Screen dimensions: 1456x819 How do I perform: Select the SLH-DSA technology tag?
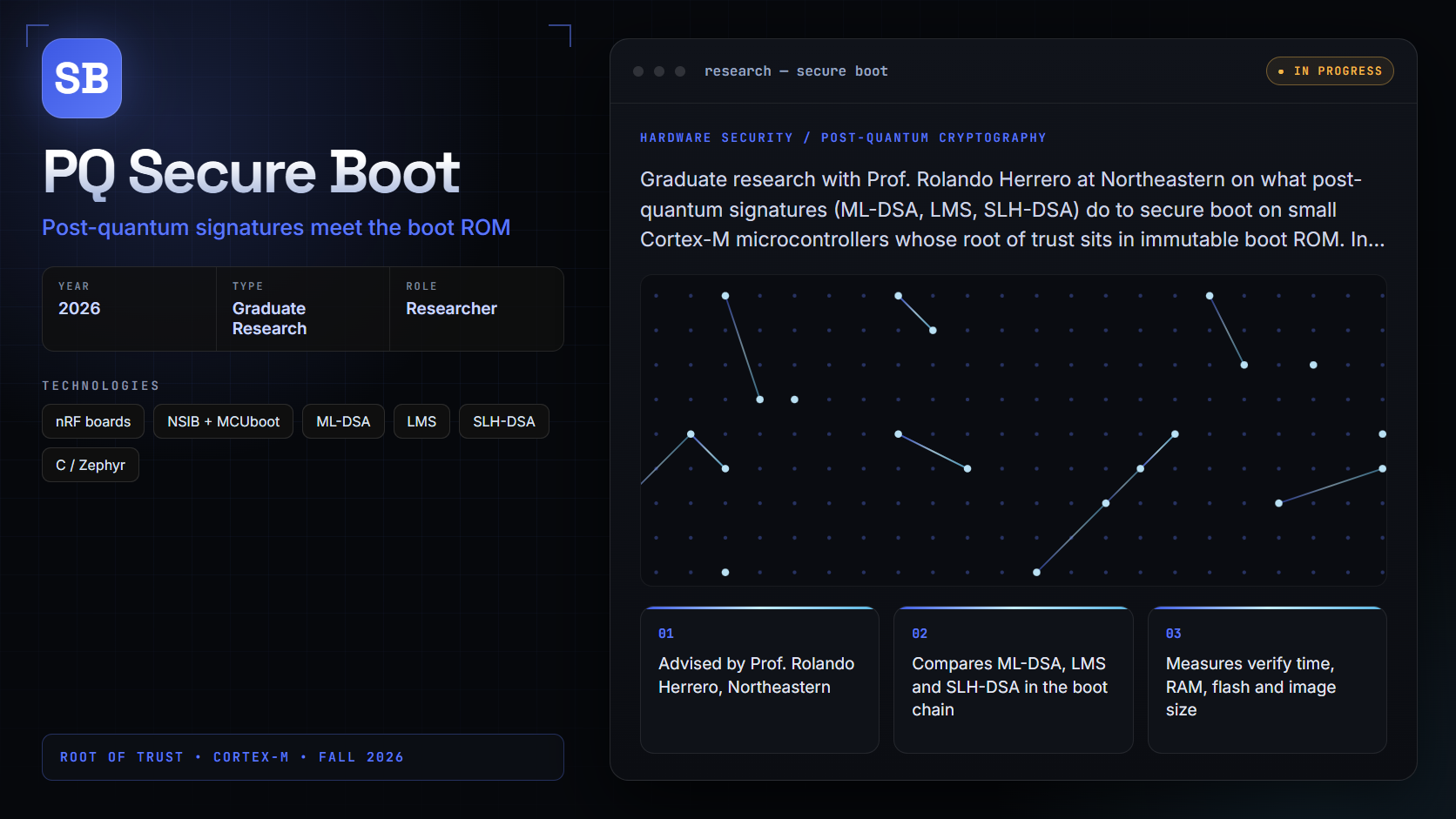click(504, 421)
